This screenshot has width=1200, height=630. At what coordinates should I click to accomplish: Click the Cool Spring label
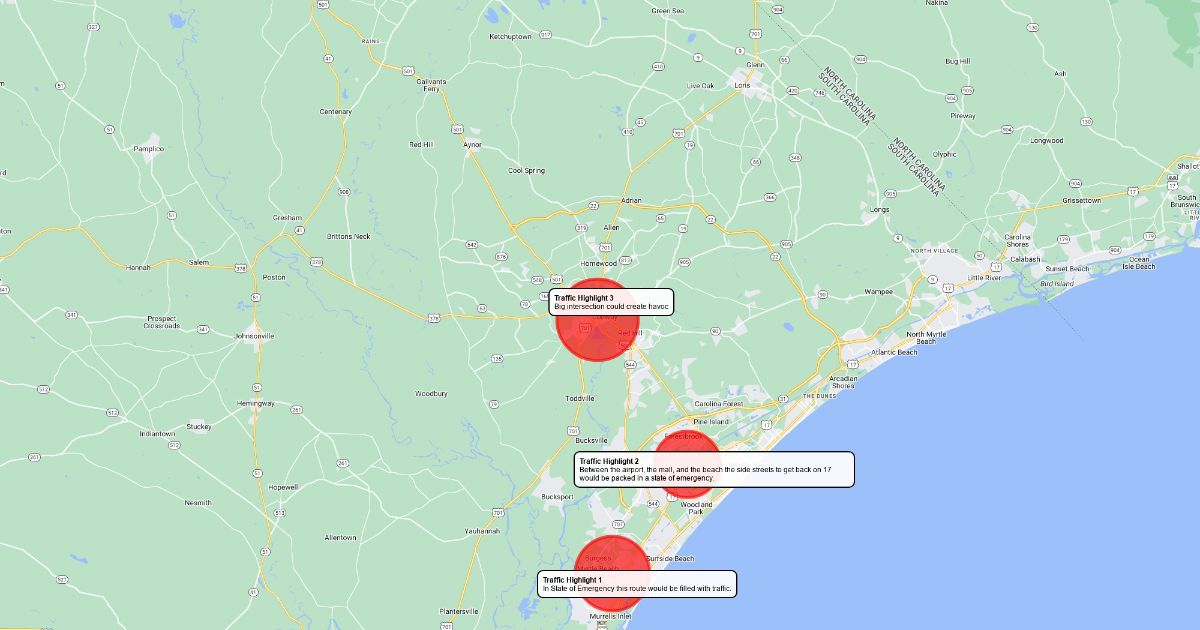(x=527, y=170)
